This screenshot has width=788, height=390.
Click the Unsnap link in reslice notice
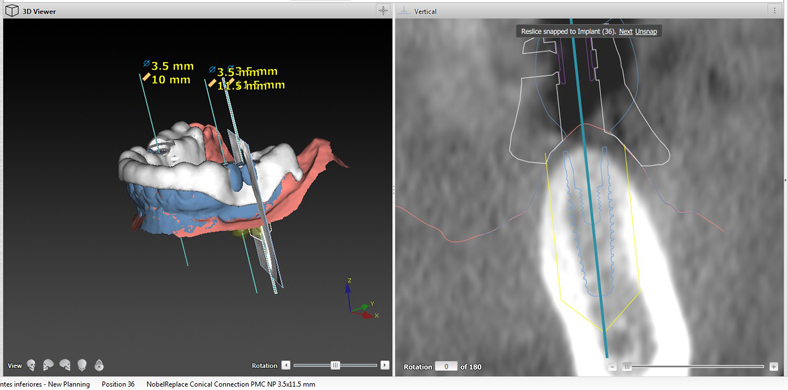coord(646,32)
